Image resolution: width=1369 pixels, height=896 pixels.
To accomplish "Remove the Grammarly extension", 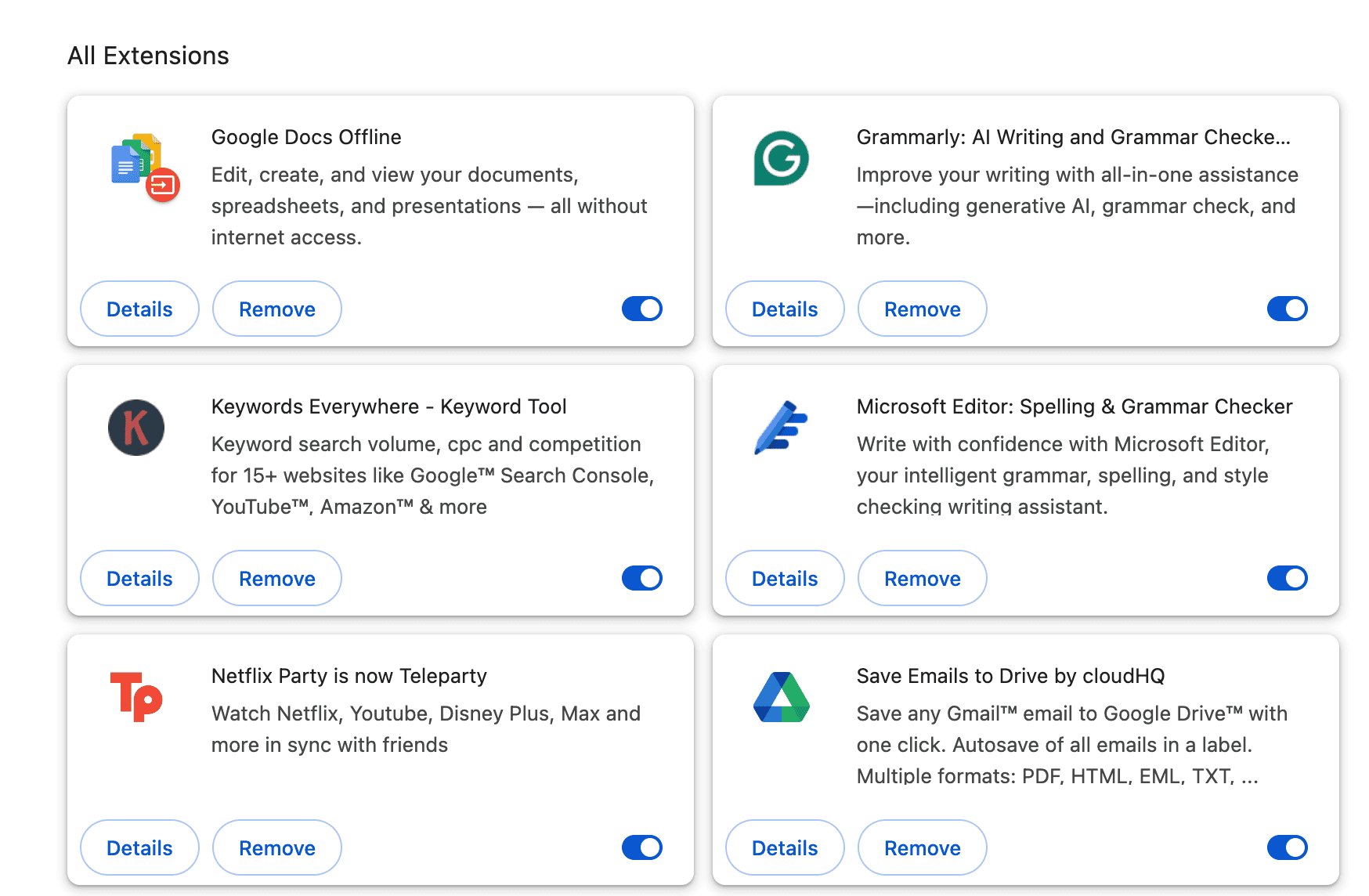I will coord(922,309).
